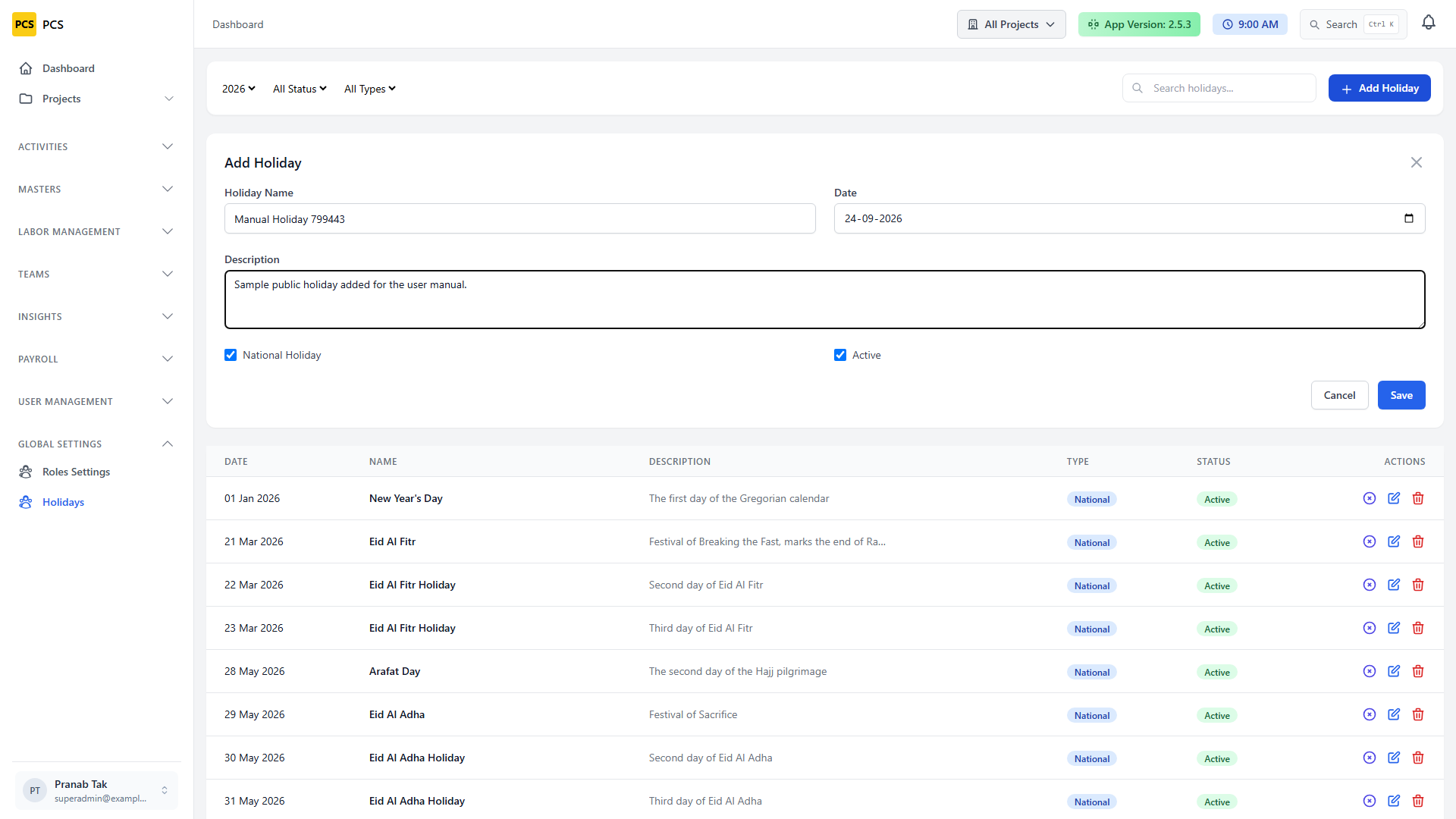Open the All Types filter
The width and height of the screenshot is (1456, 819).
point(370,89)
